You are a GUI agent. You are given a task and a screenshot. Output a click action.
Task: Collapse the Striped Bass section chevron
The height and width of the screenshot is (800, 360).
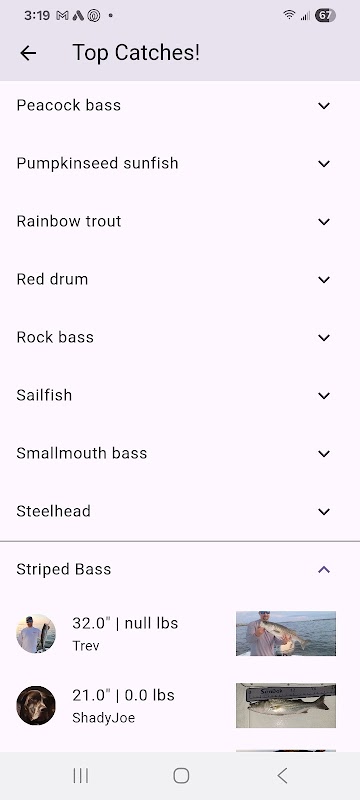[324, 569]
